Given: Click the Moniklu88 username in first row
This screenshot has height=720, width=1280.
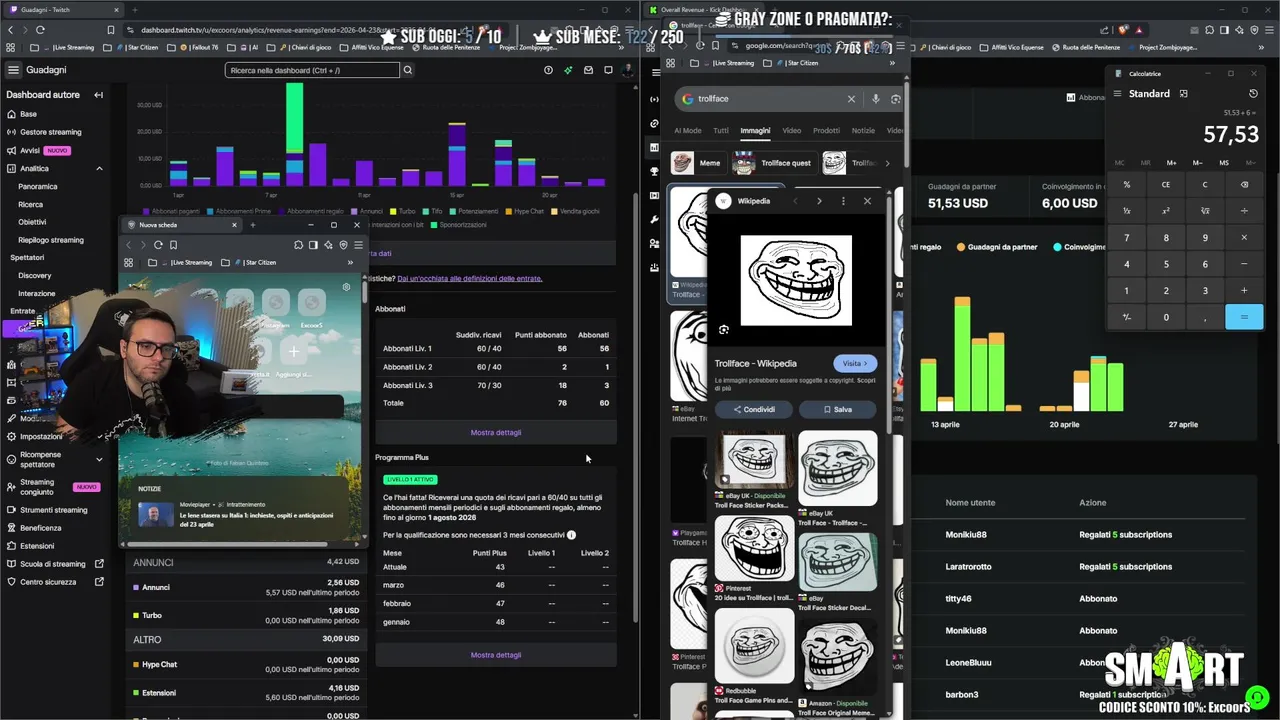Looking at the screenshot, I should pyautogui.click(x=966, y=535).
